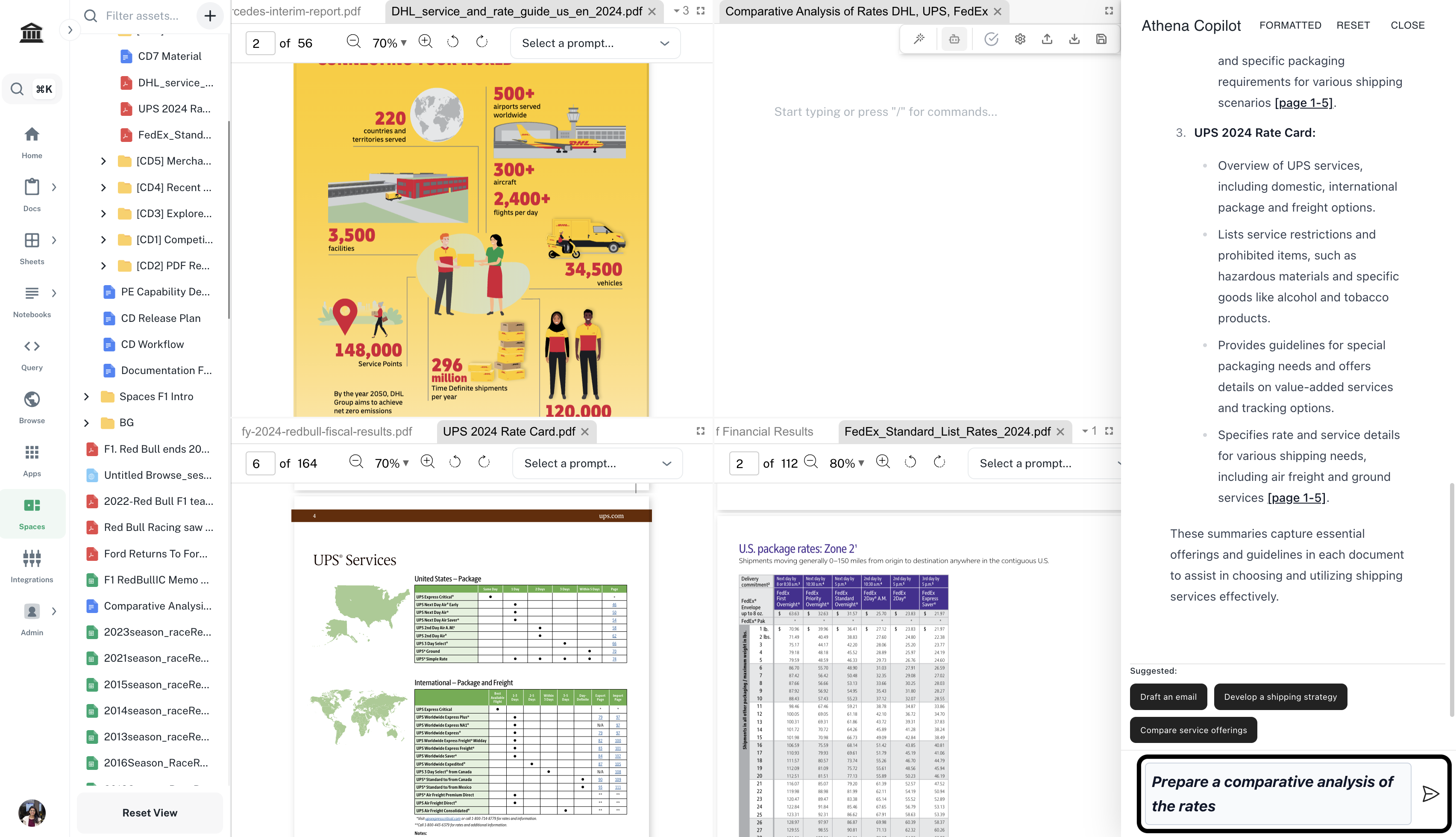Open DHL viewer zoom 70% dropdown
The width and height of the screenshot is (1456, 837).
click(389, 43)
